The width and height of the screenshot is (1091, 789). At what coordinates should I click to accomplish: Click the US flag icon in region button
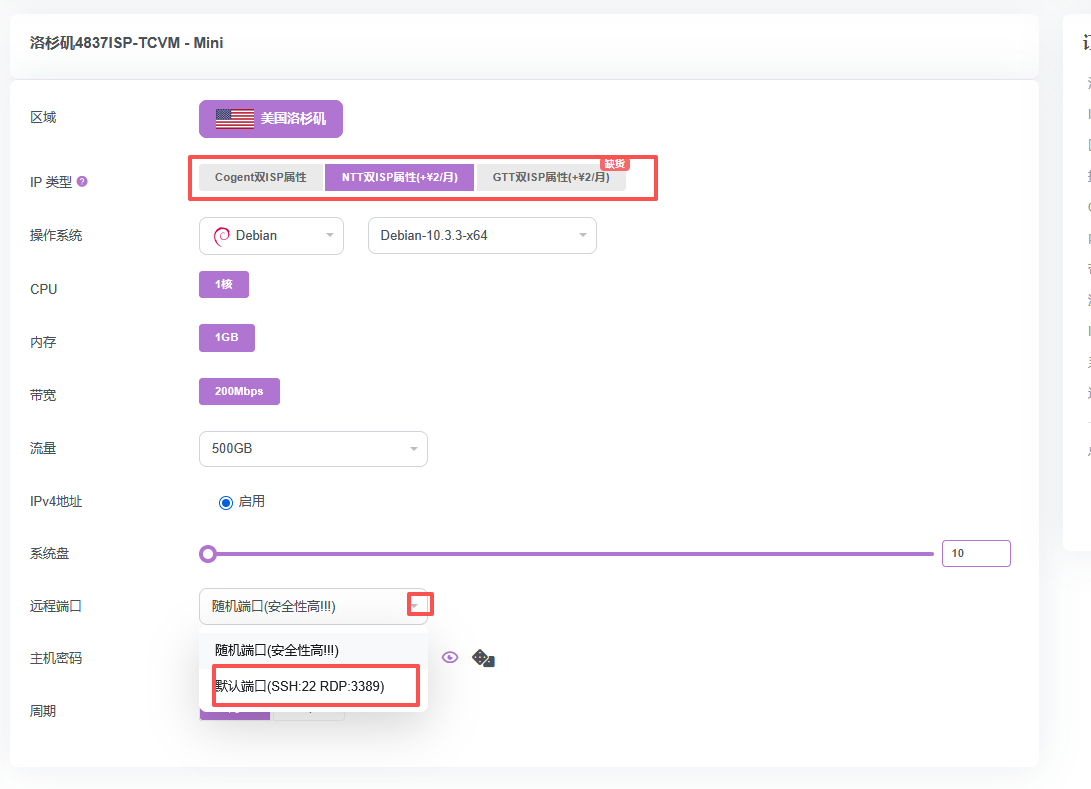pos(235,119)
